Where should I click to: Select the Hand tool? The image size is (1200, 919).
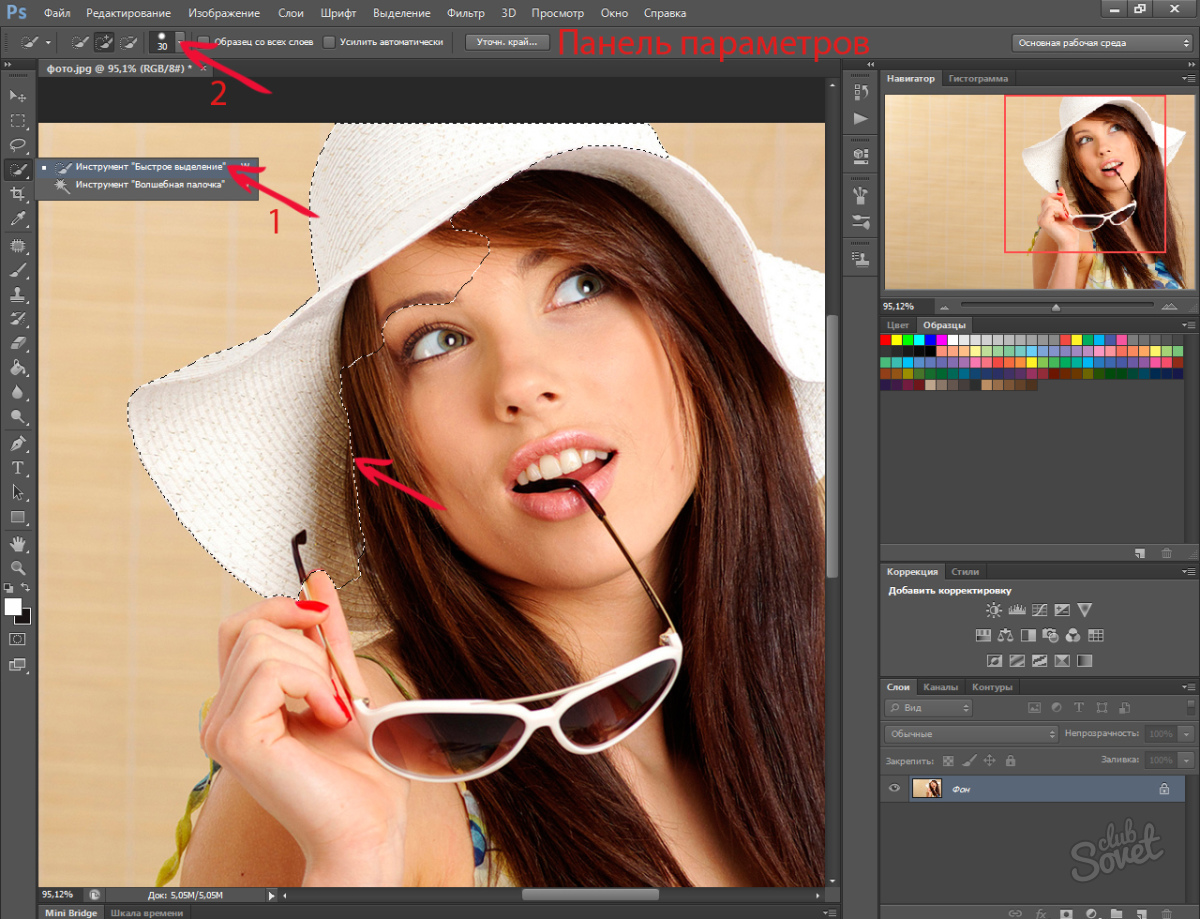coord(17,543)
